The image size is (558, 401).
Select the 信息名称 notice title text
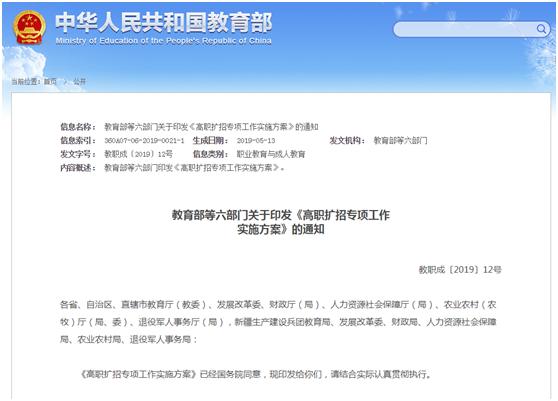pyautogui.click(x=211, y=127)
